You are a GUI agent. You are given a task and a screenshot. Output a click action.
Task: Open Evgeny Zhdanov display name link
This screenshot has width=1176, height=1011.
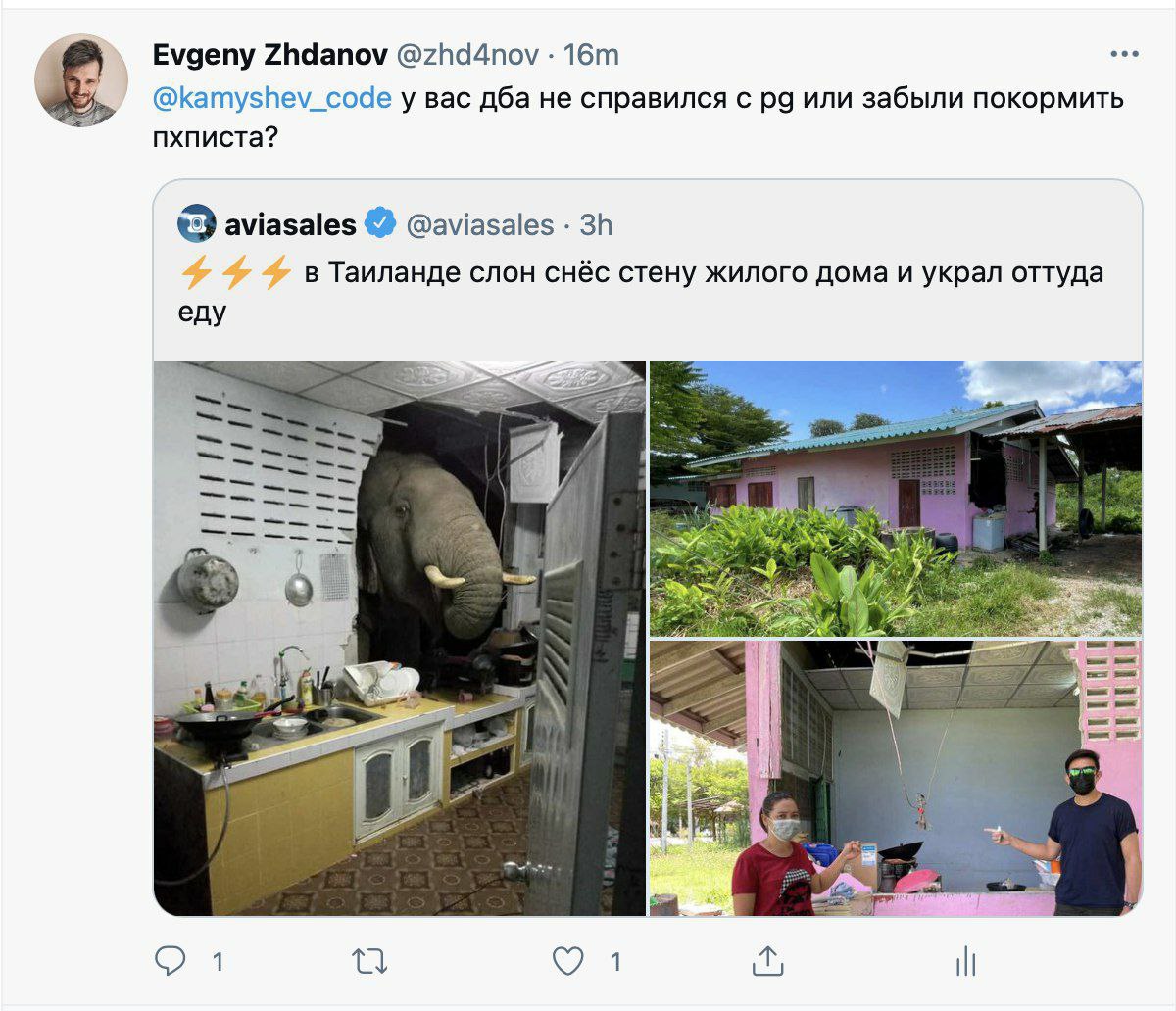tap(269, 55)
